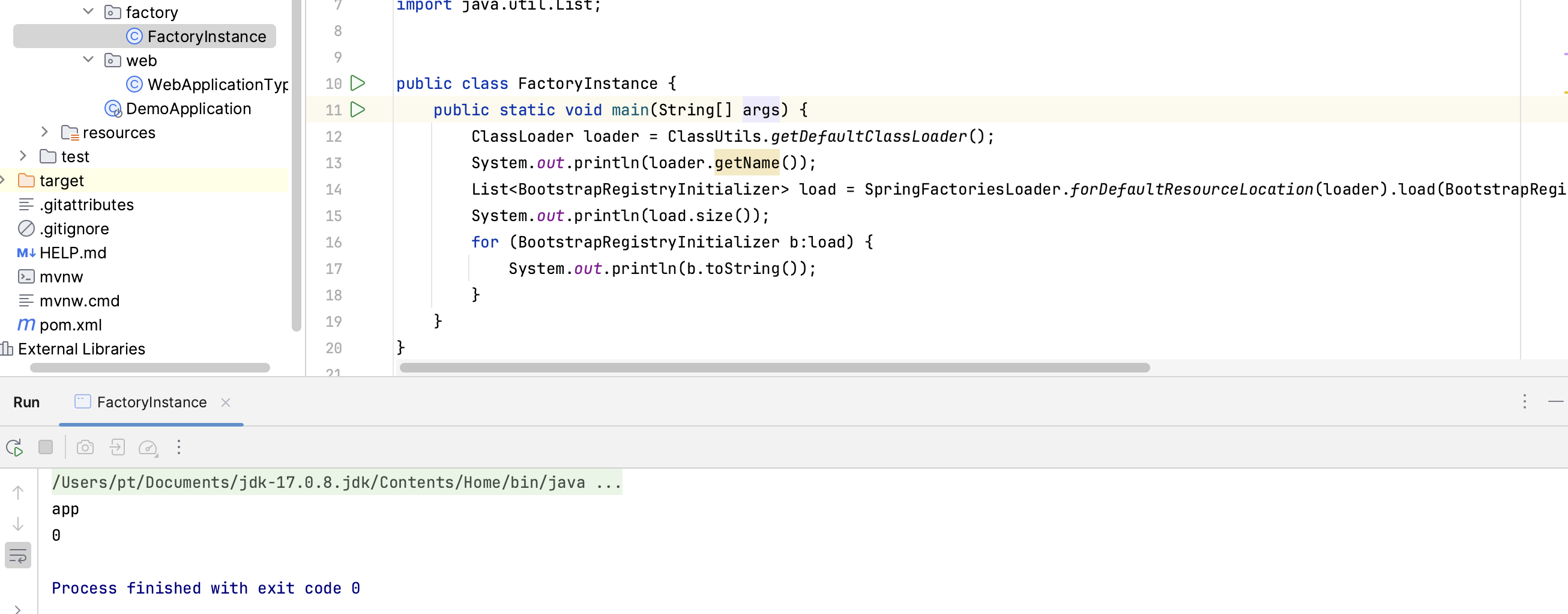Click forDefaultResourceLocation on line 14
Screen dimensions: 1568x614
(x=1191, y=189)
